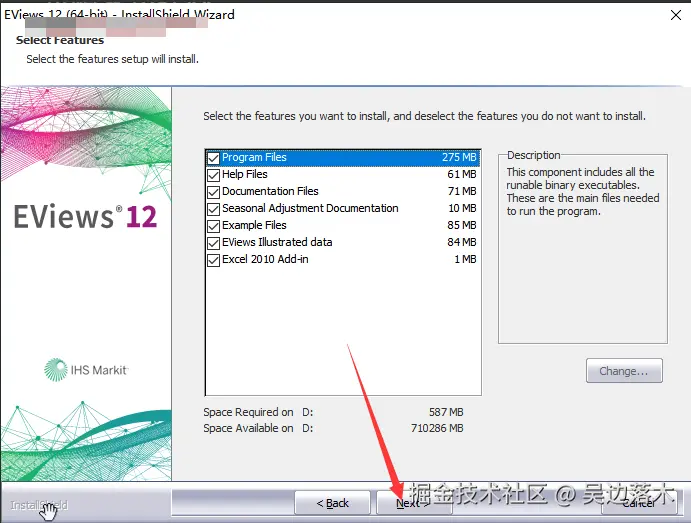Toggle EViews Illustrated data checkbox
Image resolution: width=691 pixels, height=523 pixels.
[213, 243]
